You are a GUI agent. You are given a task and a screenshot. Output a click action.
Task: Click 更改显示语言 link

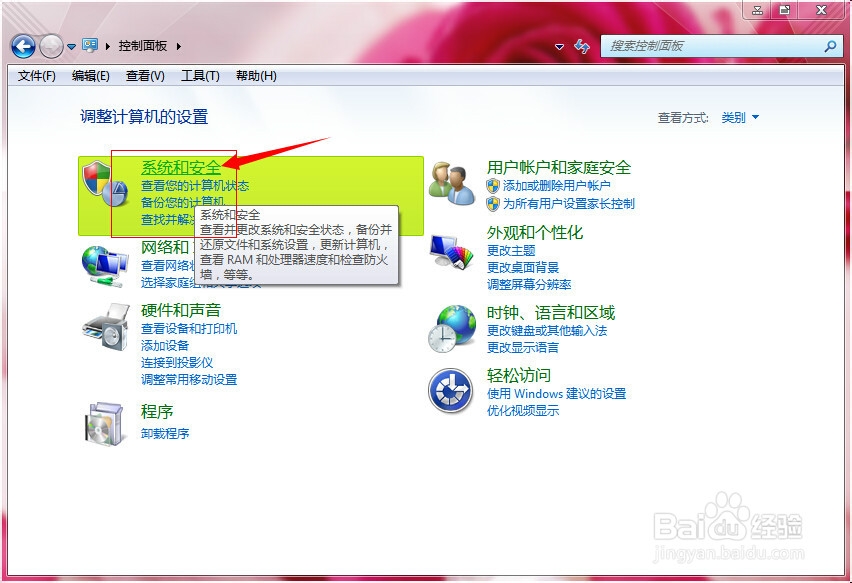(523, 347)
